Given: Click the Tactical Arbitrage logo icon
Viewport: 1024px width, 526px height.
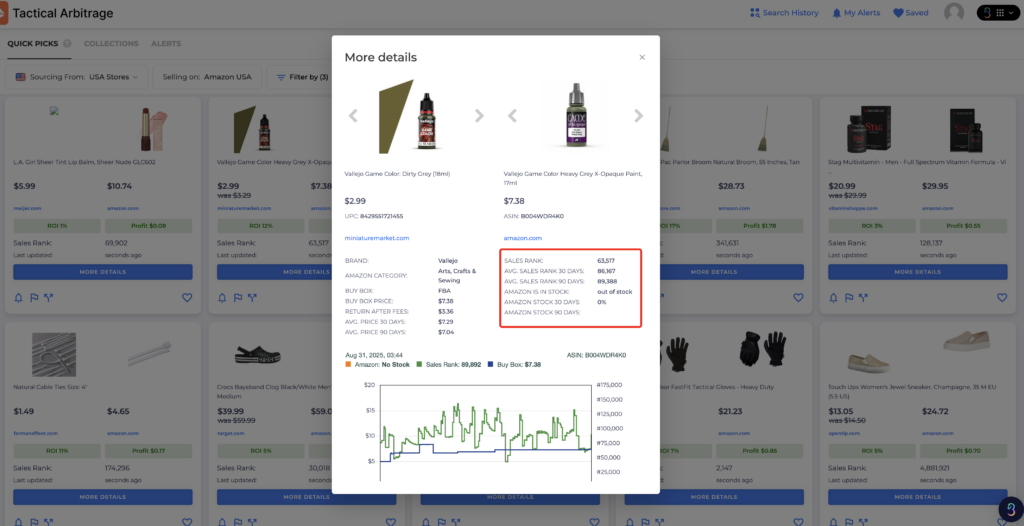Looking at the screenshot, I should (3, 13).
